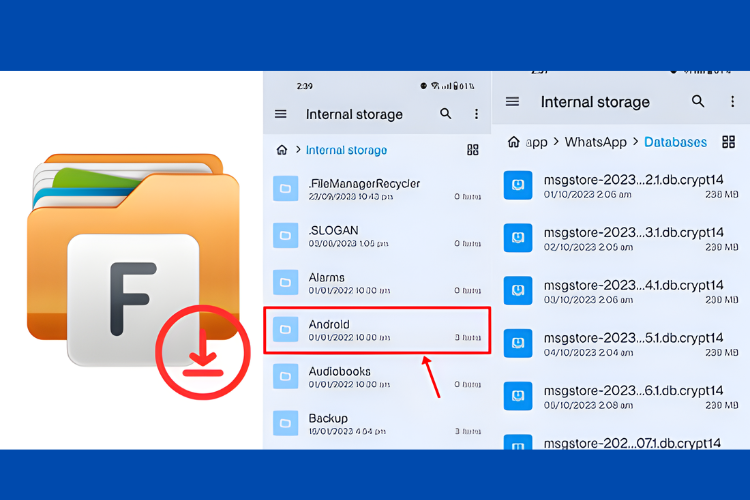Image resolution: width=750 pixels, height=500 pixels.
Task: Open the .SLOGAN folder name
Action: (333, 230)
